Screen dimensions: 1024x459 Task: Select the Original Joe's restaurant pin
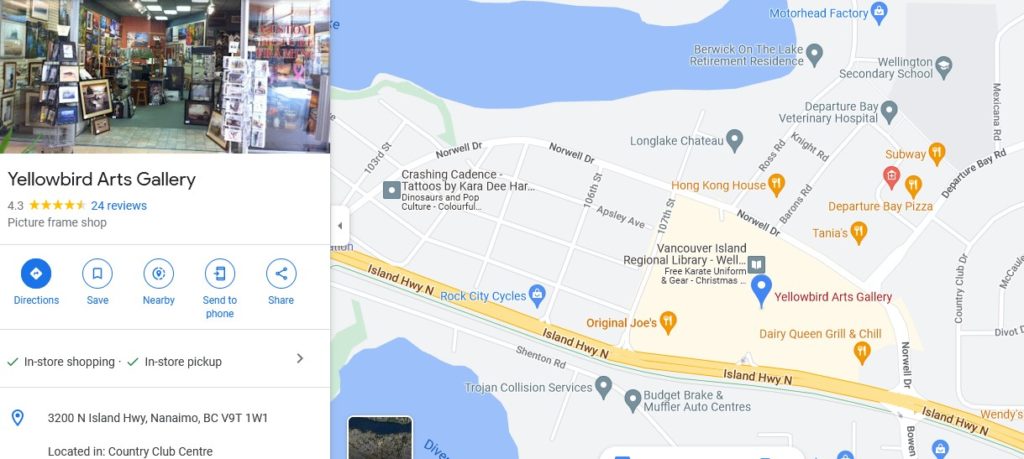(x=667, y=323)
